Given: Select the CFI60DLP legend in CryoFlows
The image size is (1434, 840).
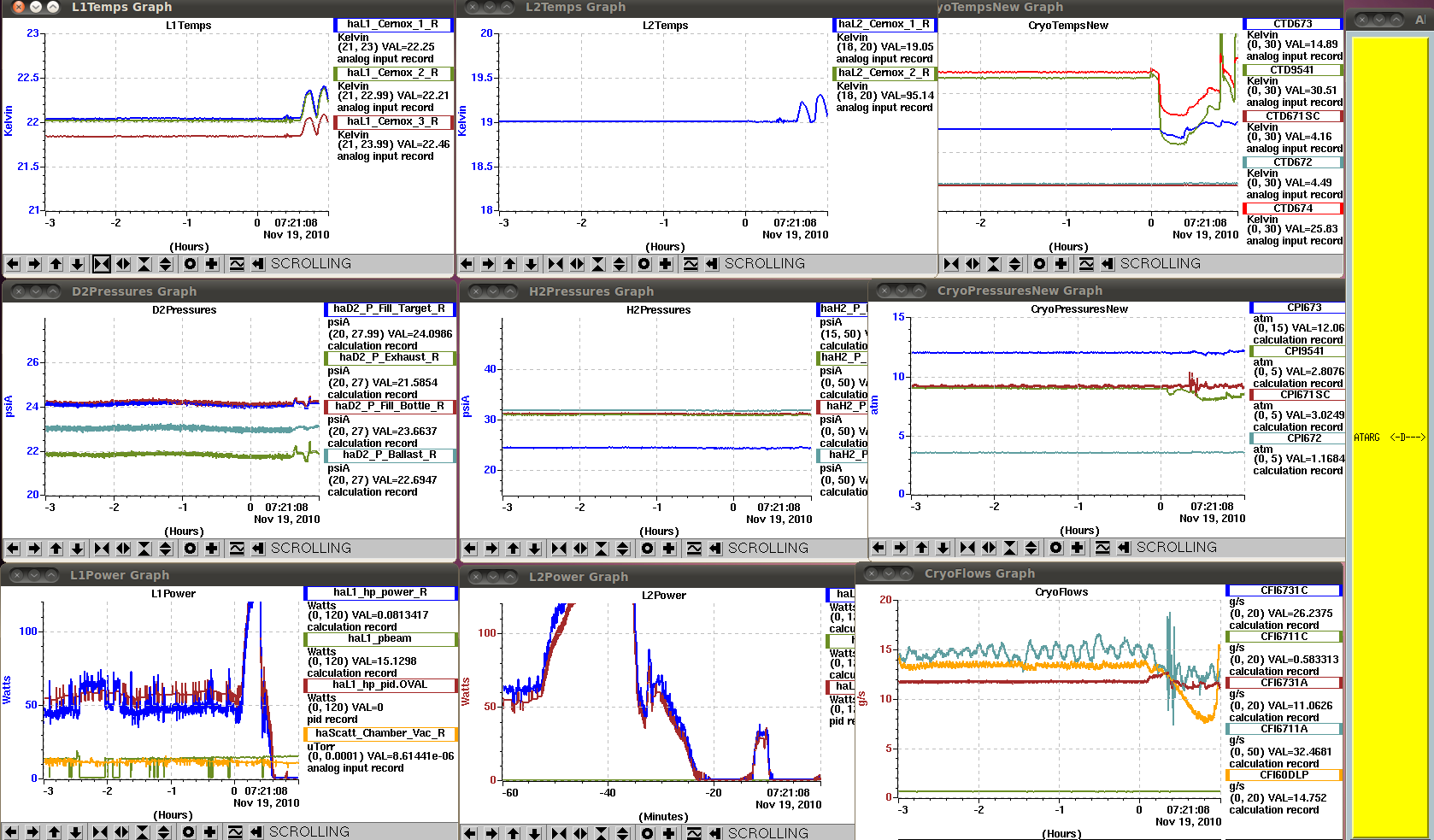Looking at the screenshot, I should point(1284,775).
